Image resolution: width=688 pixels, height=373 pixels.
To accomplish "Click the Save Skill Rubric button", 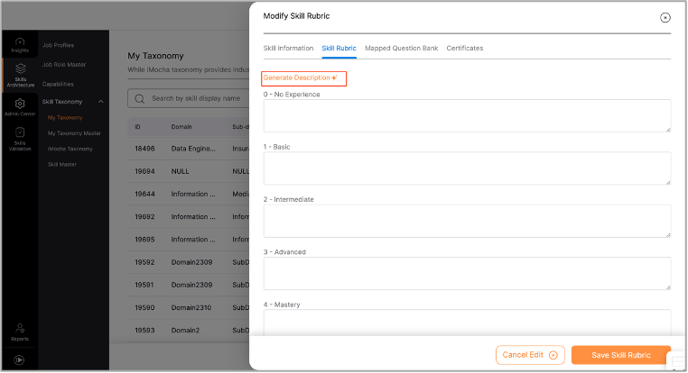I will 621,355.
